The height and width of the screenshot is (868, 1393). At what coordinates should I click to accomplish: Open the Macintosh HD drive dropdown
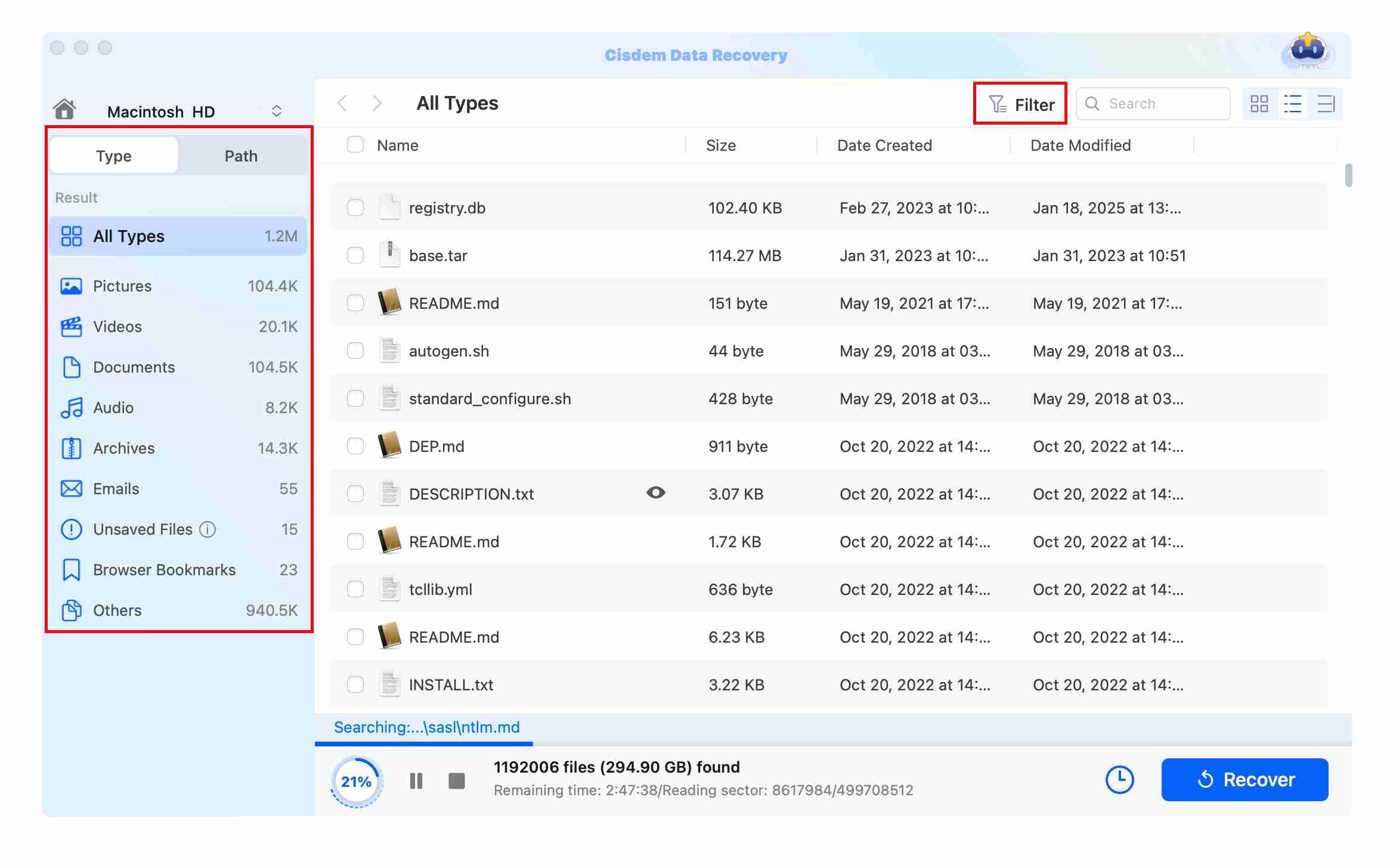tap(276, 111)
